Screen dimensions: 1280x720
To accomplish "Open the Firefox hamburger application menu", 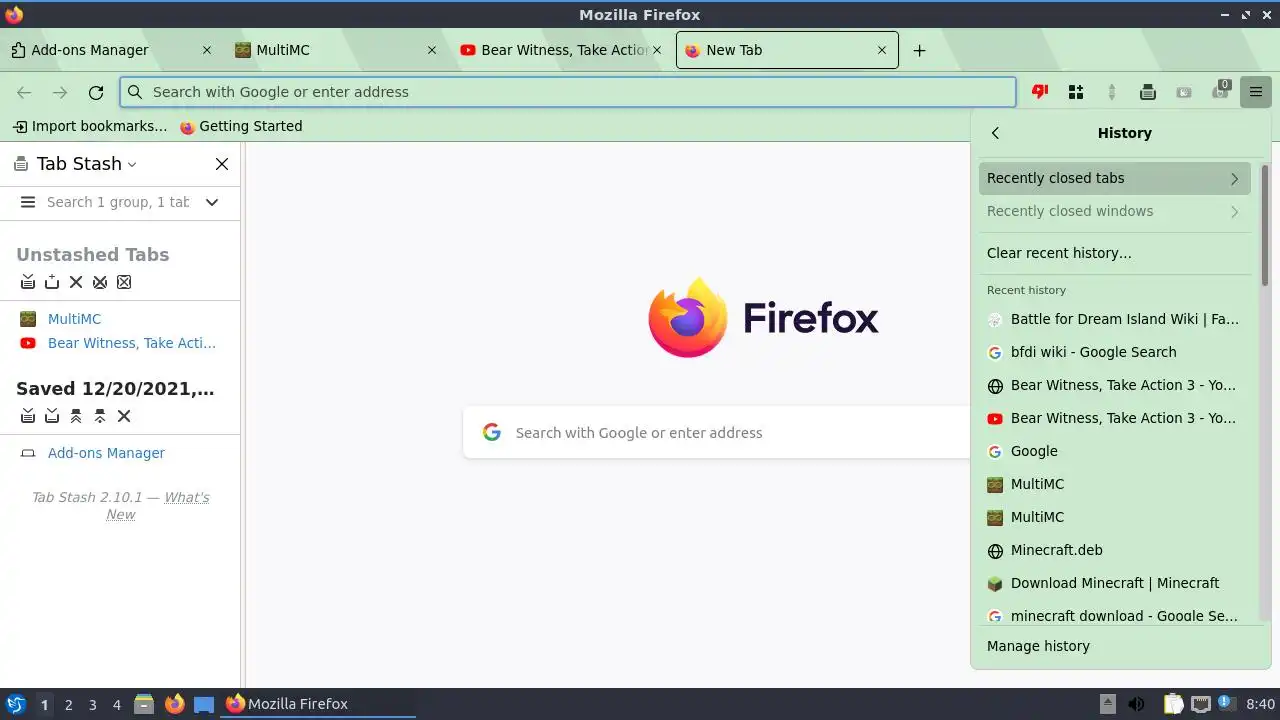I will [x=1256, y=92].
